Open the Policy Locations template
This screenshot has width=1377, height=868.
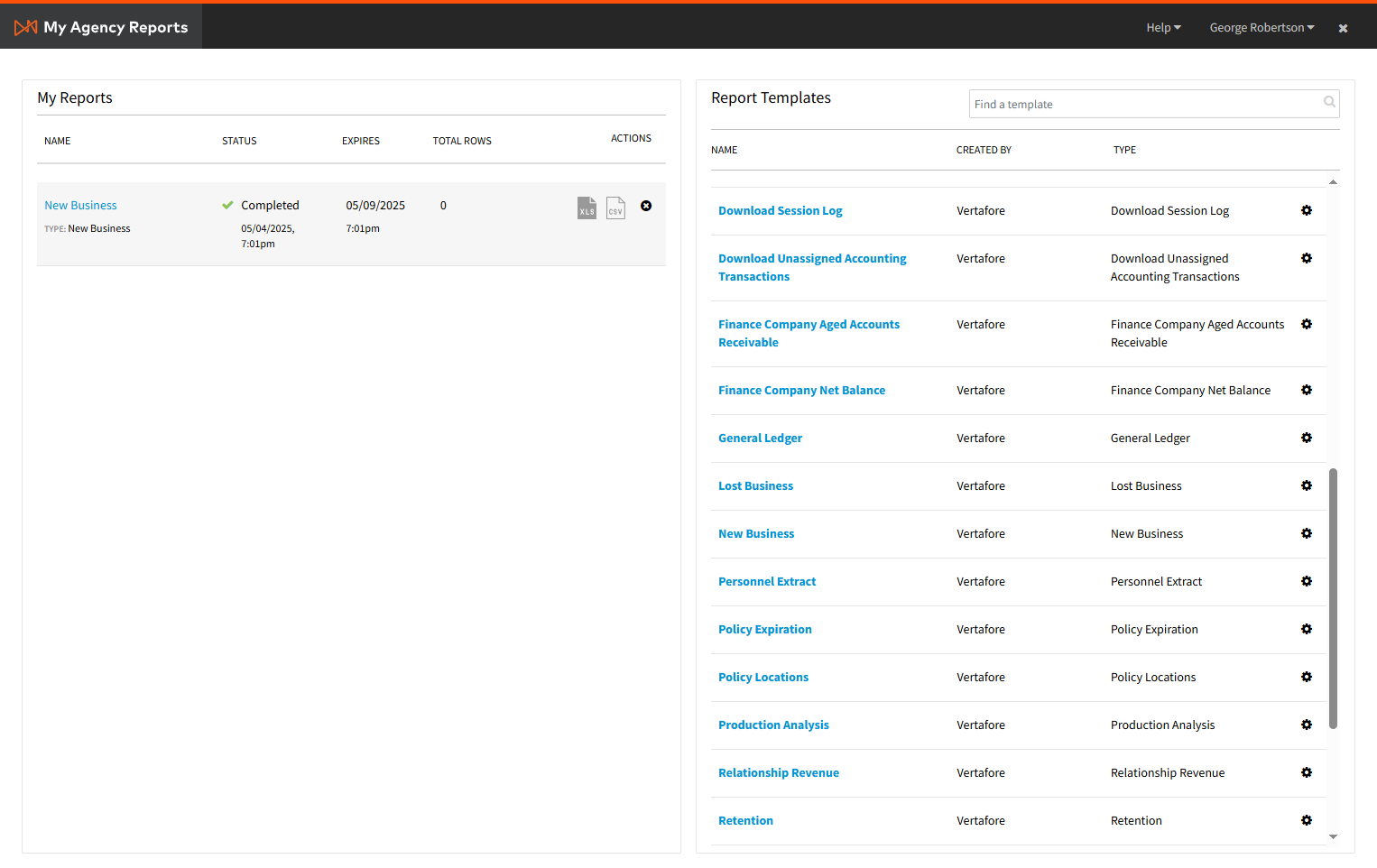(x=763, y=677)
